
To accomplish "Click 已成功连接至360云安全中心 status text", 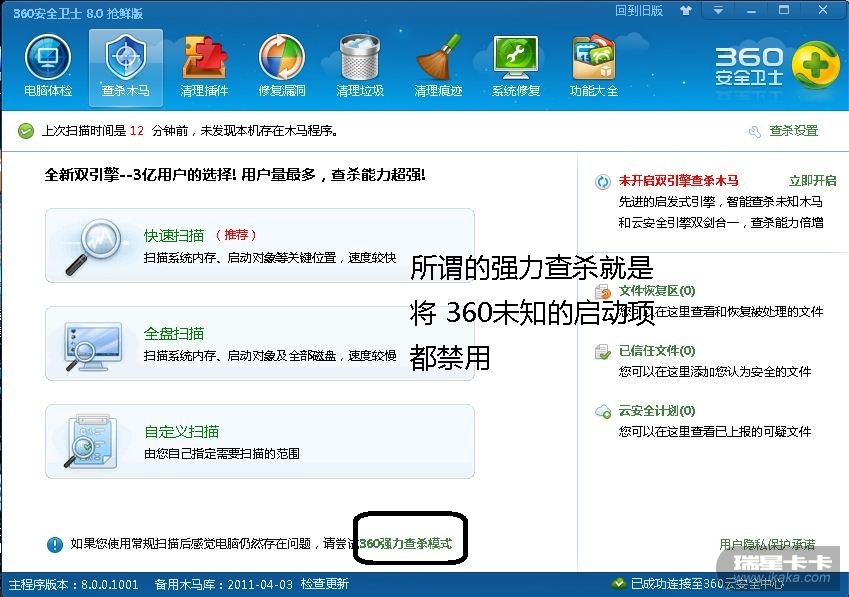I will point(707,583).
